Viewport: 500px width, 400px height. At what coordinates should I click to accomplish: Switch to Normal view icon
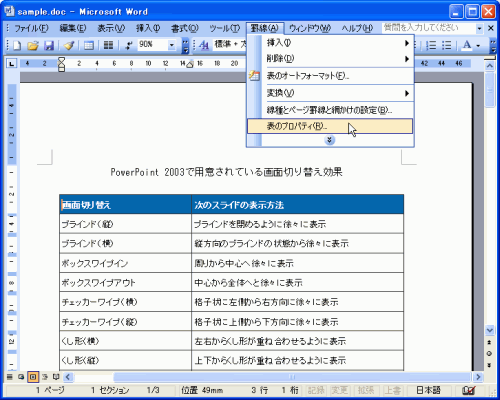point(10,377)
